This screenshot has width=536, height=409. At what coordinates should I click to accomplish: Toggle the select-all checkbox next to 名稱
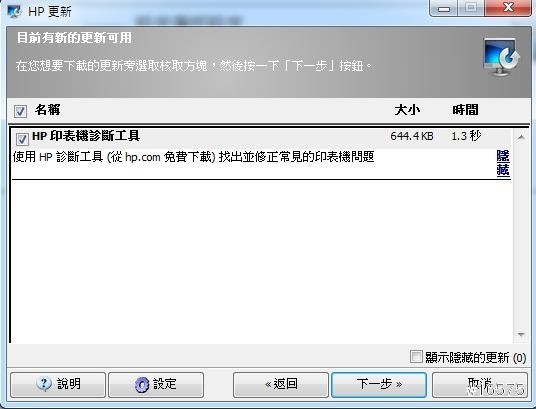20,111
